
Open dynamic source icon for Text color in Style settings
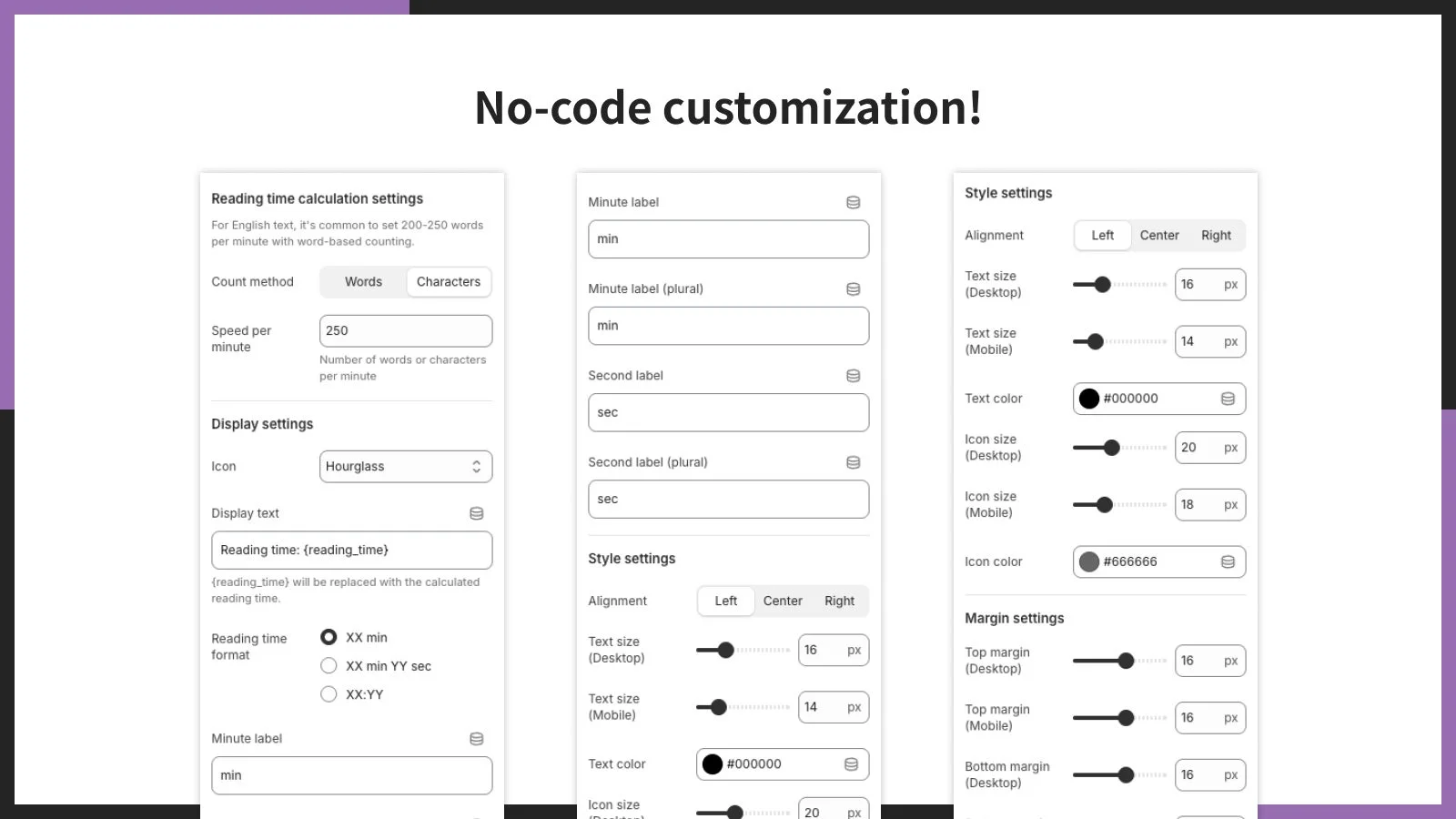1227,398
